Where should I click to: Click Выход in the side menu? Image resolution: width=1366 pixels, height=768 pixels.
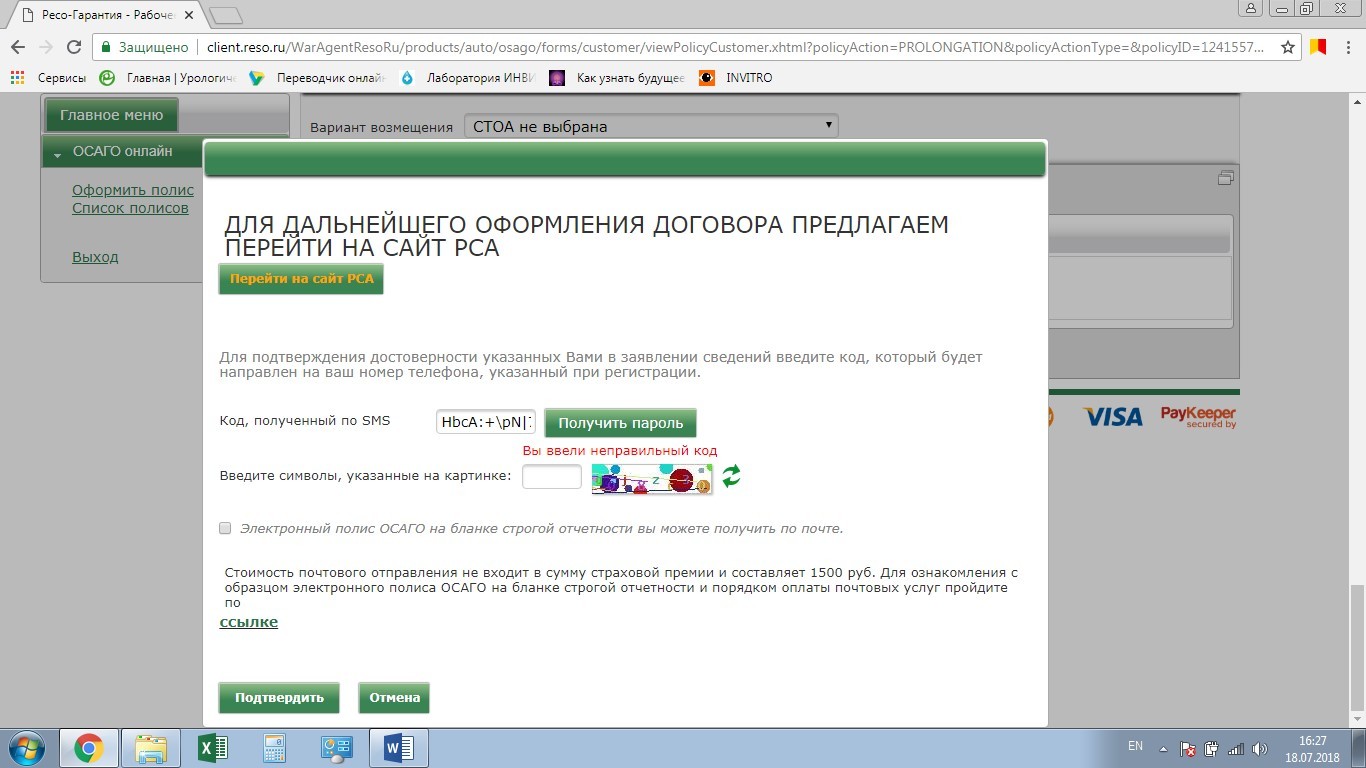[95, 257]
